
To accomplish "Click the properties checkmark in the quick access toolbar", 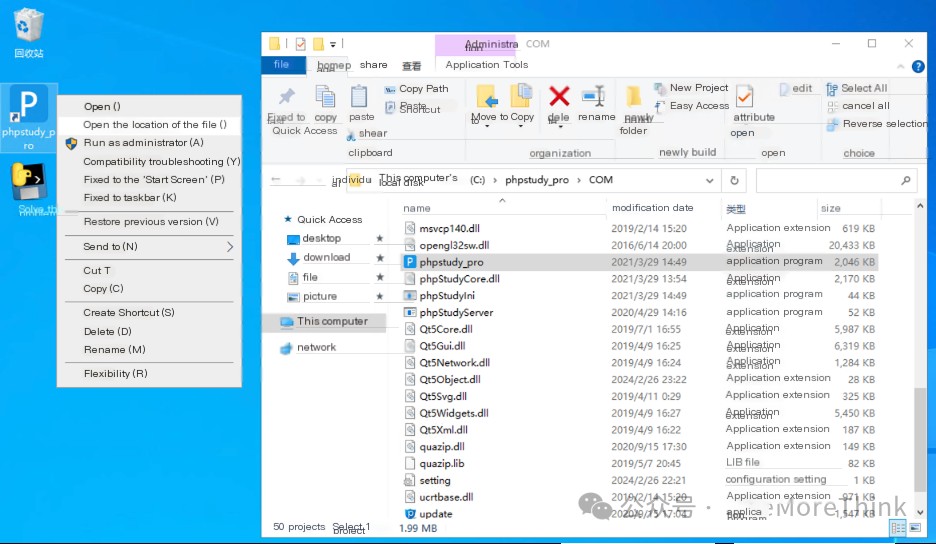I will [x=300, y=44].
